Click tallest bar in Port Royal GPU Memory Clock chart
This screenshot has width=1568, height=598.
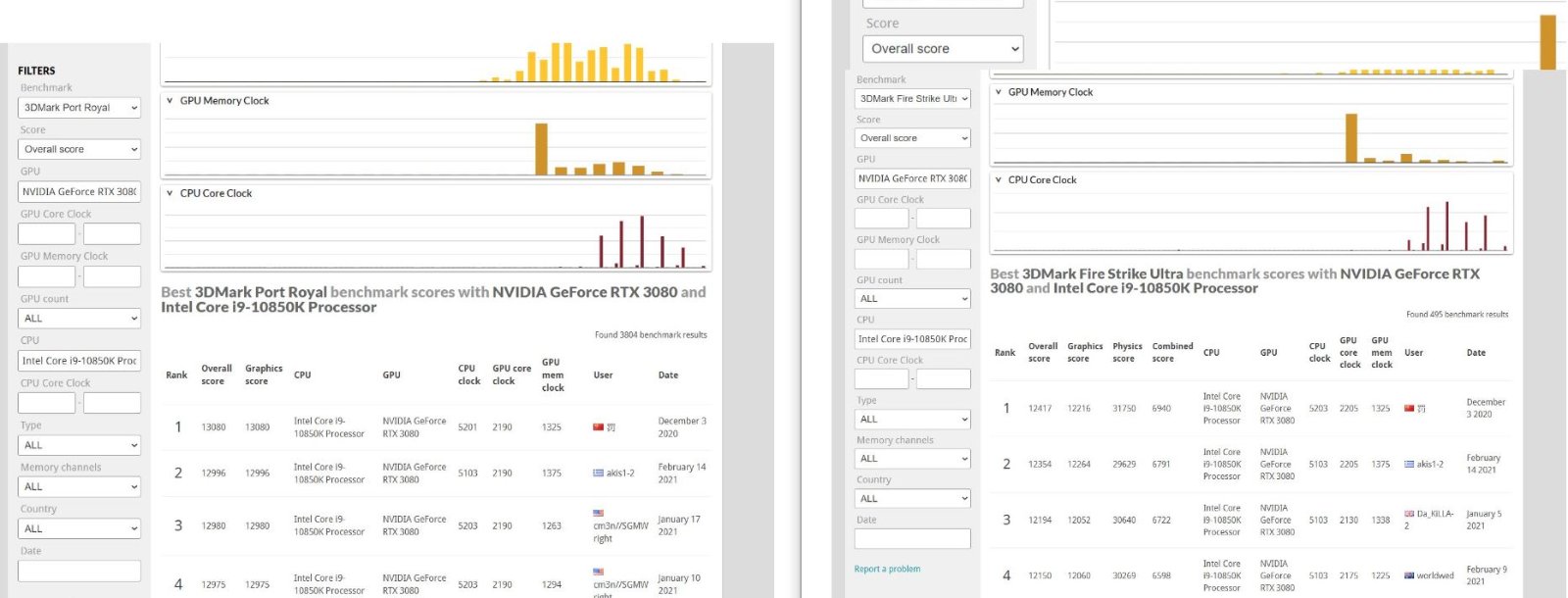coord(541,149)
